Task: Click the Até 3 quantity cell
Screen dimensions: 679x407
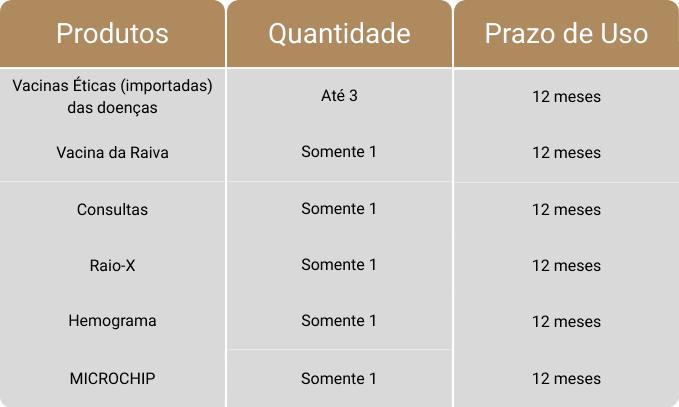Action: tap(339, 96)
